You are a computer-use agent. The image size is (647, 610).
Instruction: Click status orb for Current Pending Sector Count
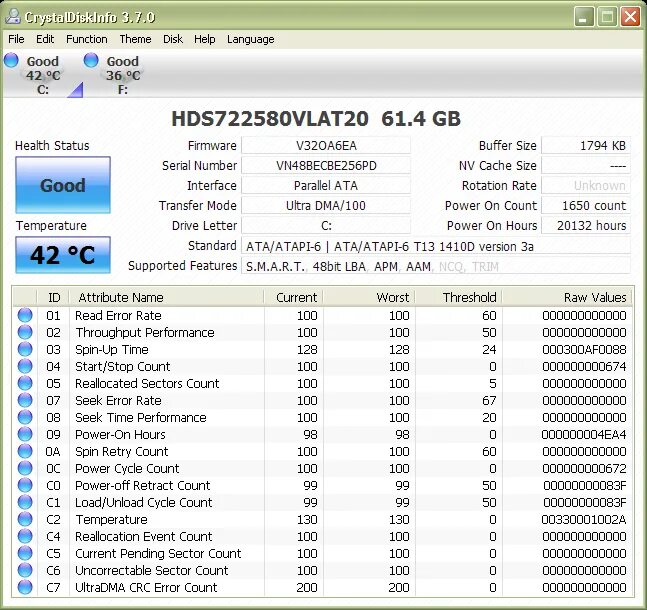click(x=25, y=553)
